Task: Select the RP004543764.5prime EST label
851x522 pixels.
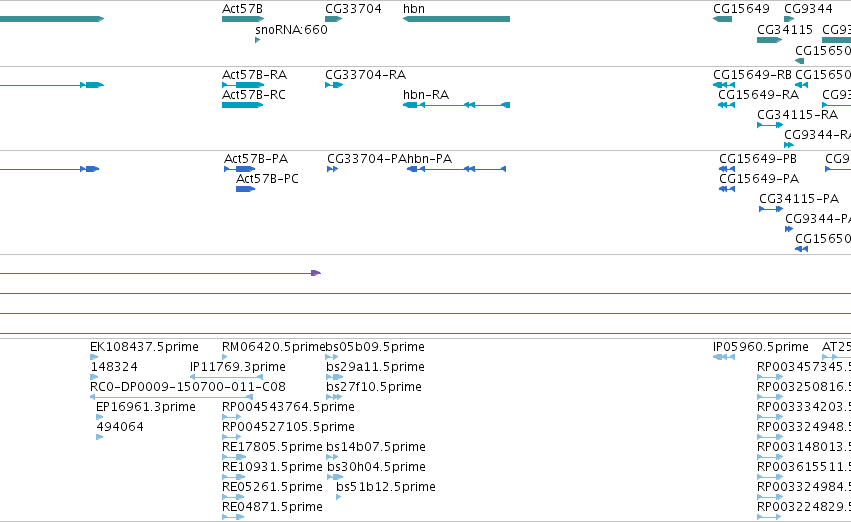Action: [x=288, y=406]
